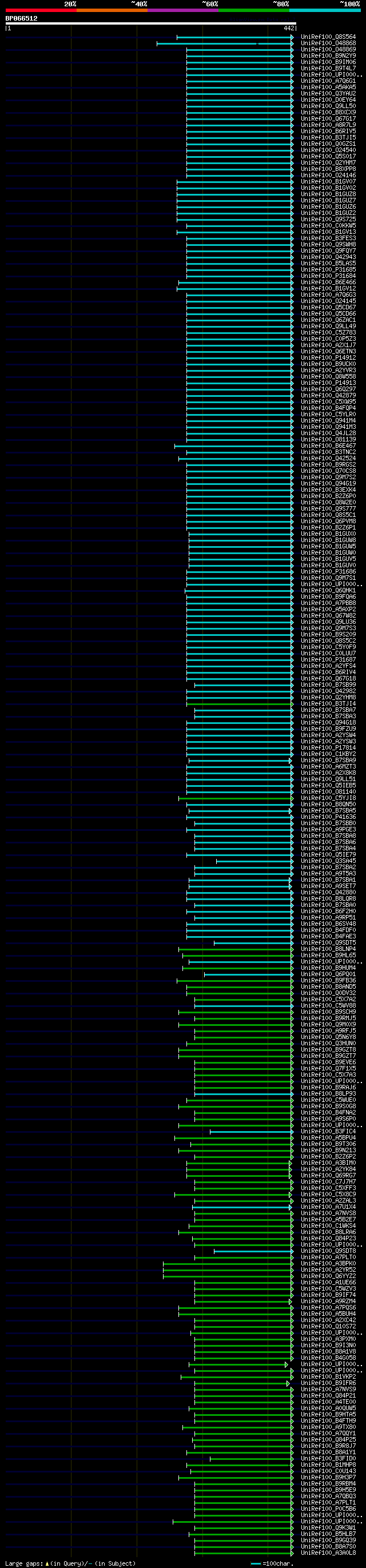Open hit UniRef100_Q0GZS1
366x1568 pixels.
tap(328, 144)
